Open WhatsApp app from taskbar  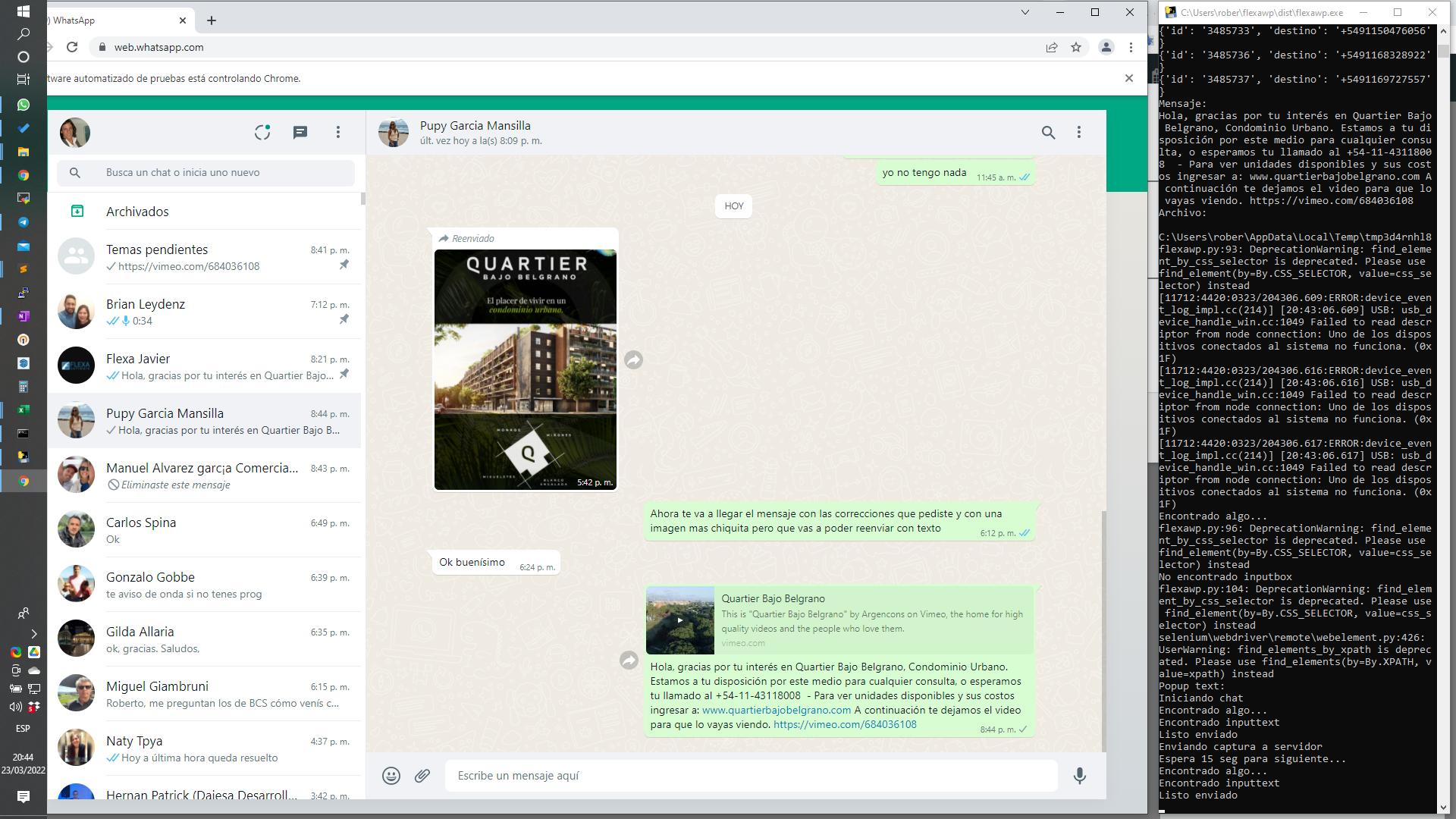coord(24,105)
